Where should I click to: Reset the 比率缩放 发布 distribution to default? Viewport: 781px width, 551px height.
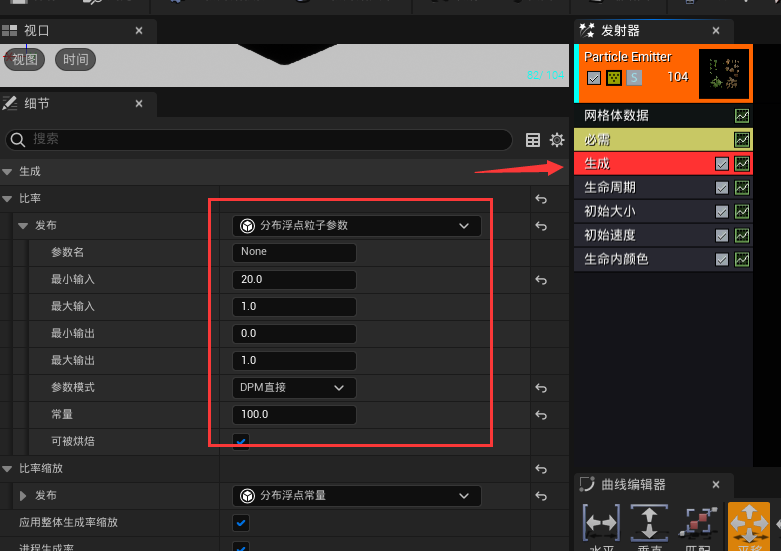coord(541,496)
